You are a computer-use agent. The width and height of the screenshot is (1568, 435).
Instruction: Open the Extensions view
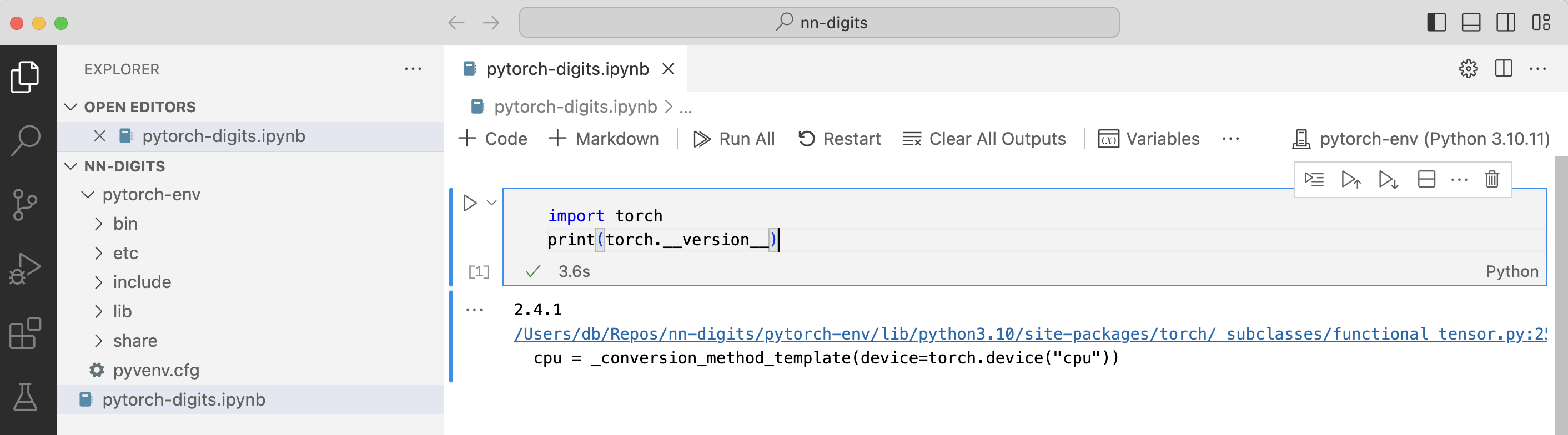(x=25, y=333)
